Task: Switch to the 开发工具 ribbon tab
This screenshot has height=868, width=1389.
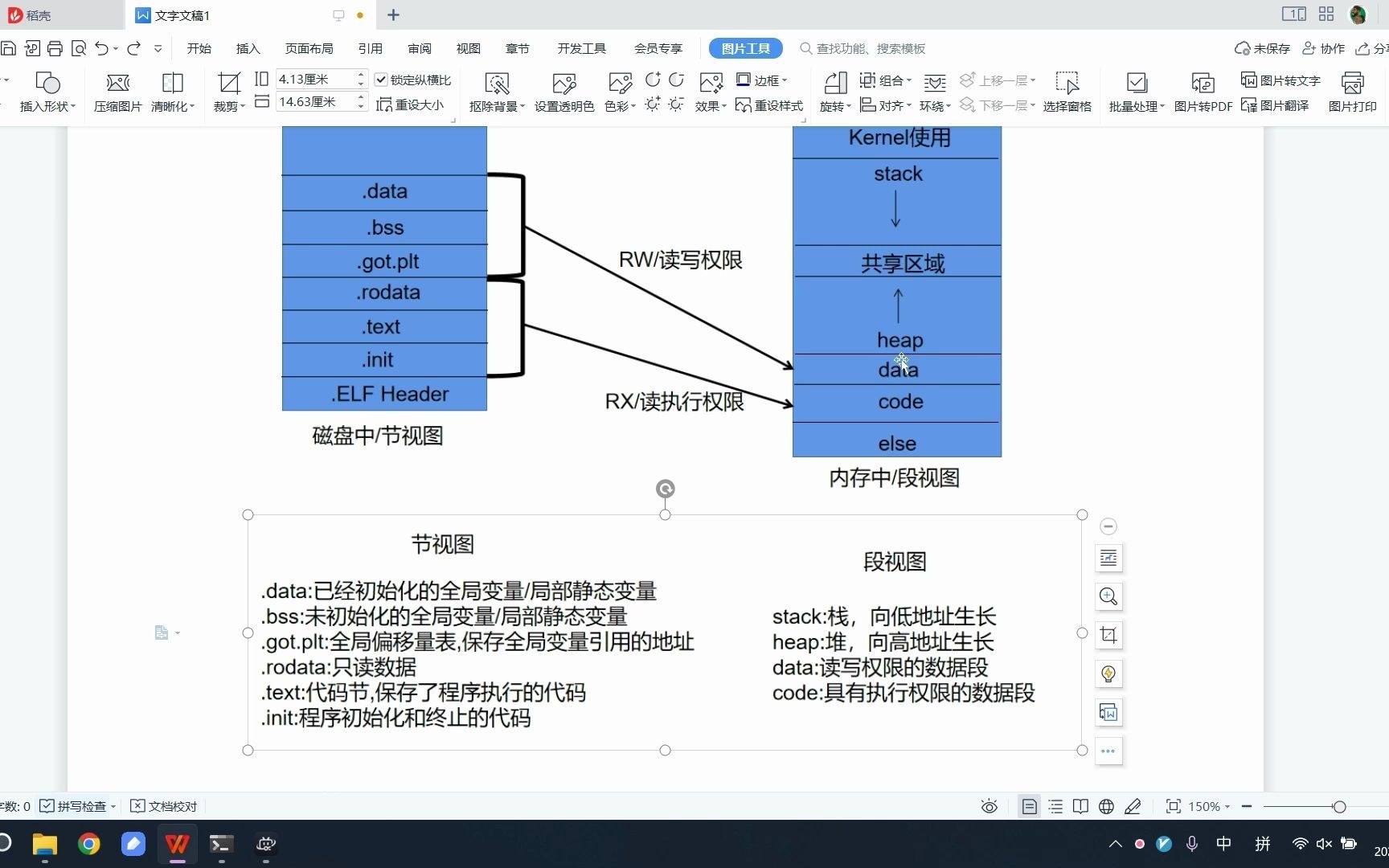Action: click(x=581, y=48)
